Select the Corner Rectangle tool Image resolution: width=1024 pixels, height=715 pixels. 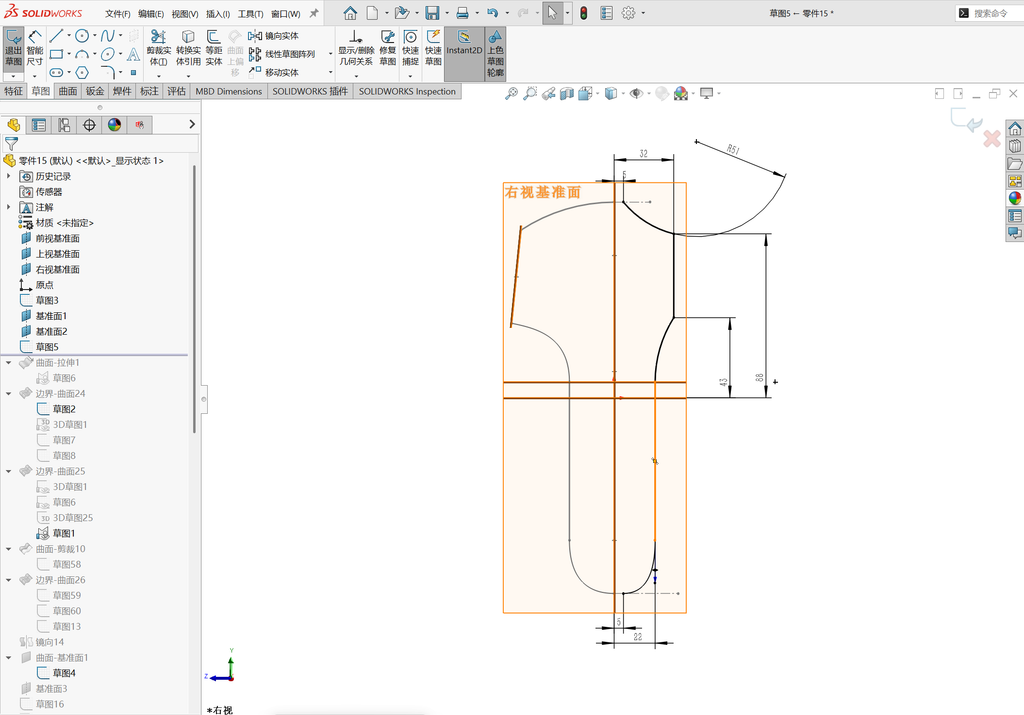coord(56,54)
